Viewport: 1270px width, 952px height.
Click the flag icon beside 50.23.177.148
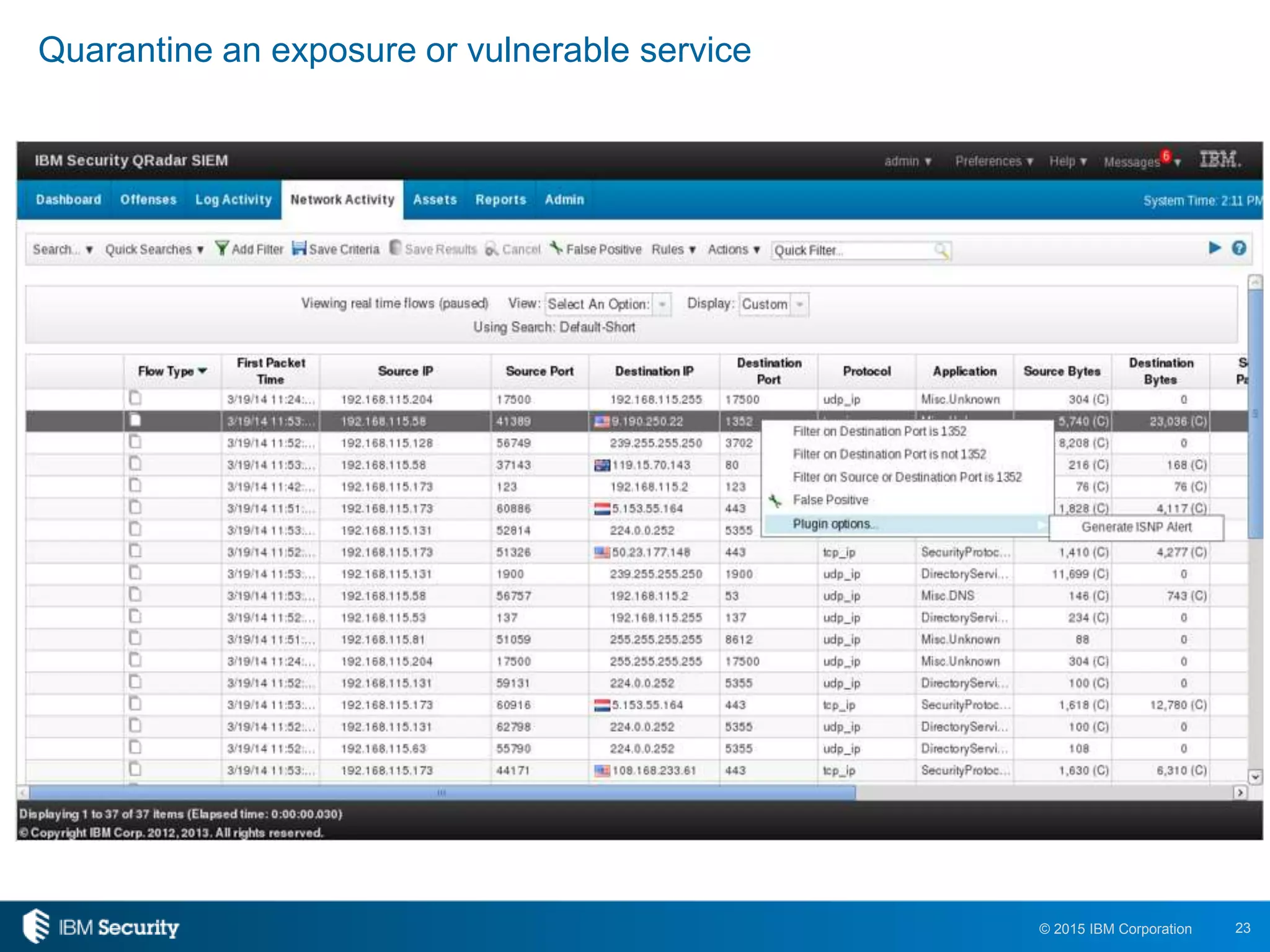(602, 552)
